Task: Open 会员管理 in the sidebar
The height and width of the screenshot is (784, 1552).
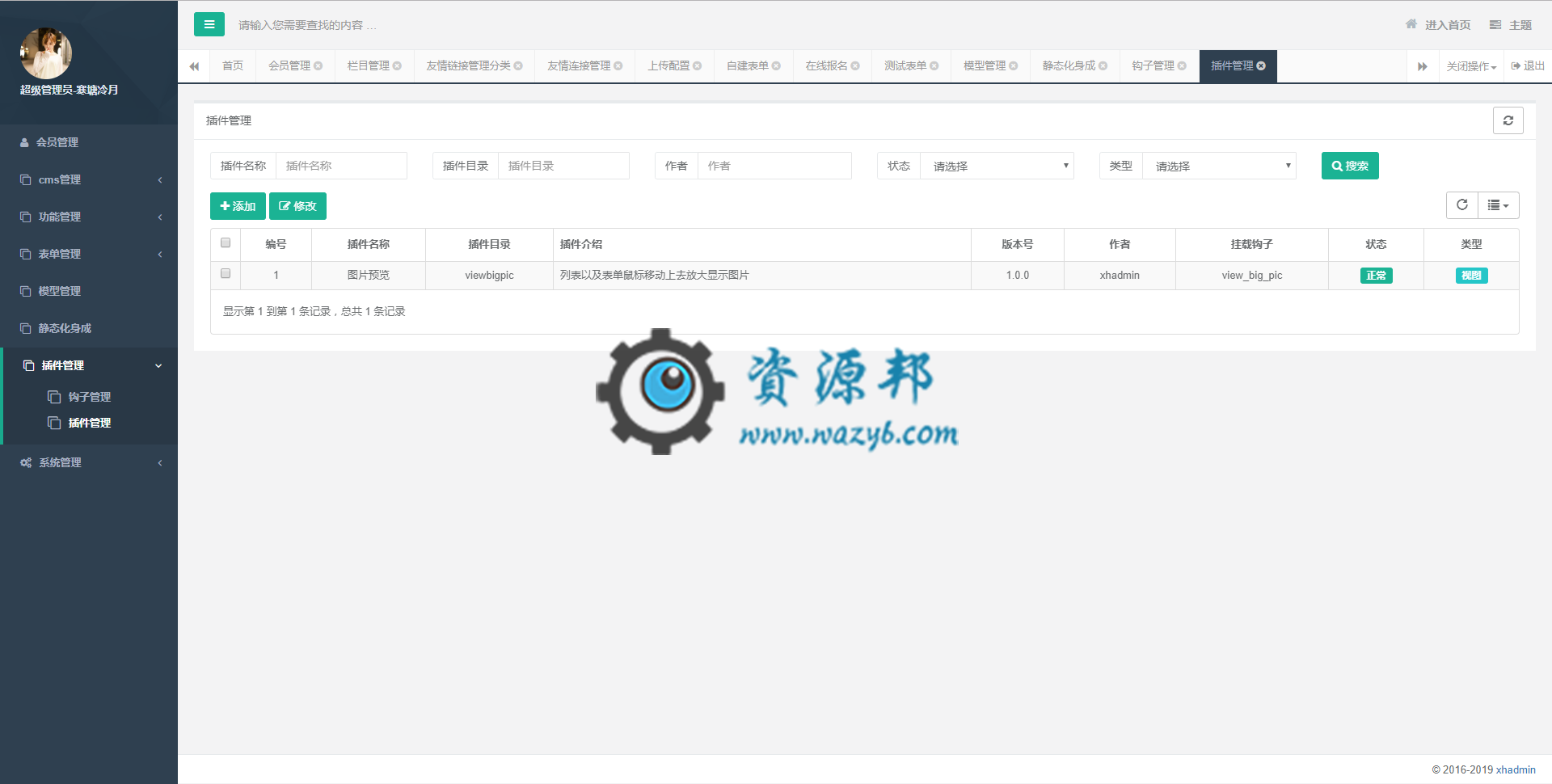Action: 89,142
